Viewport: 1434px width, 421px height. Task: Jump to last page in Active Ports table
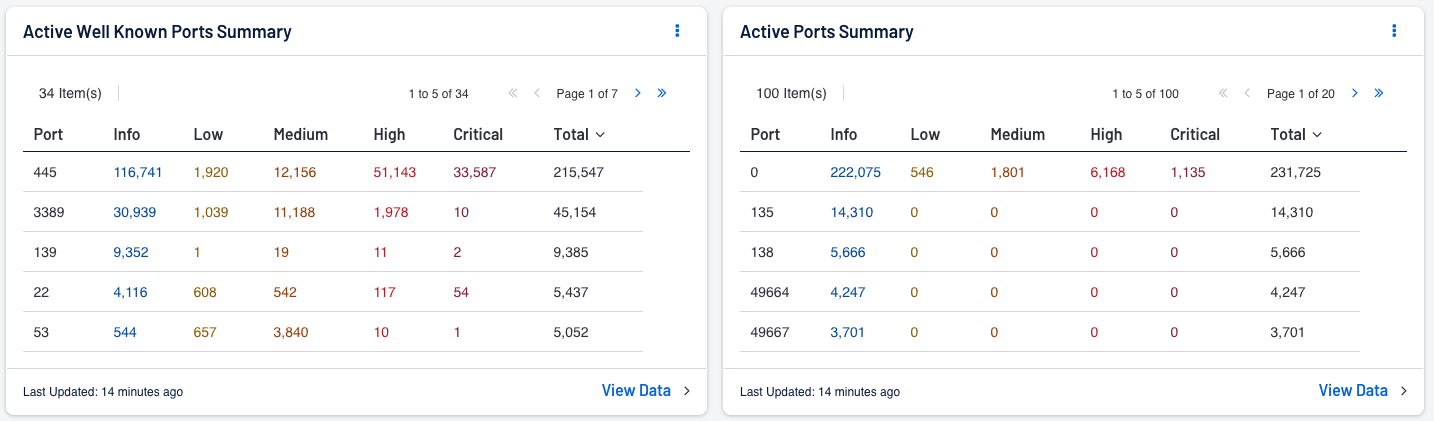pos(1379,93)
